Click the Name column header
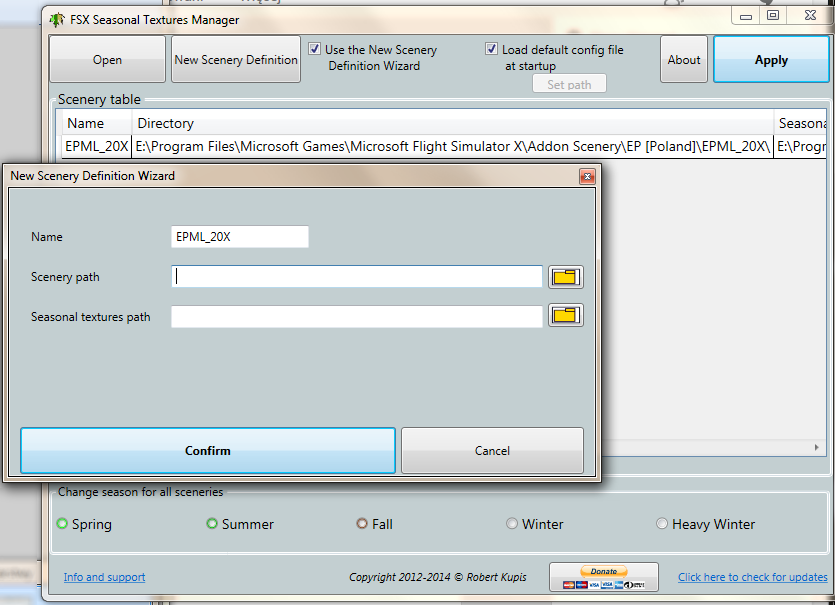 [x=97, y=123]
